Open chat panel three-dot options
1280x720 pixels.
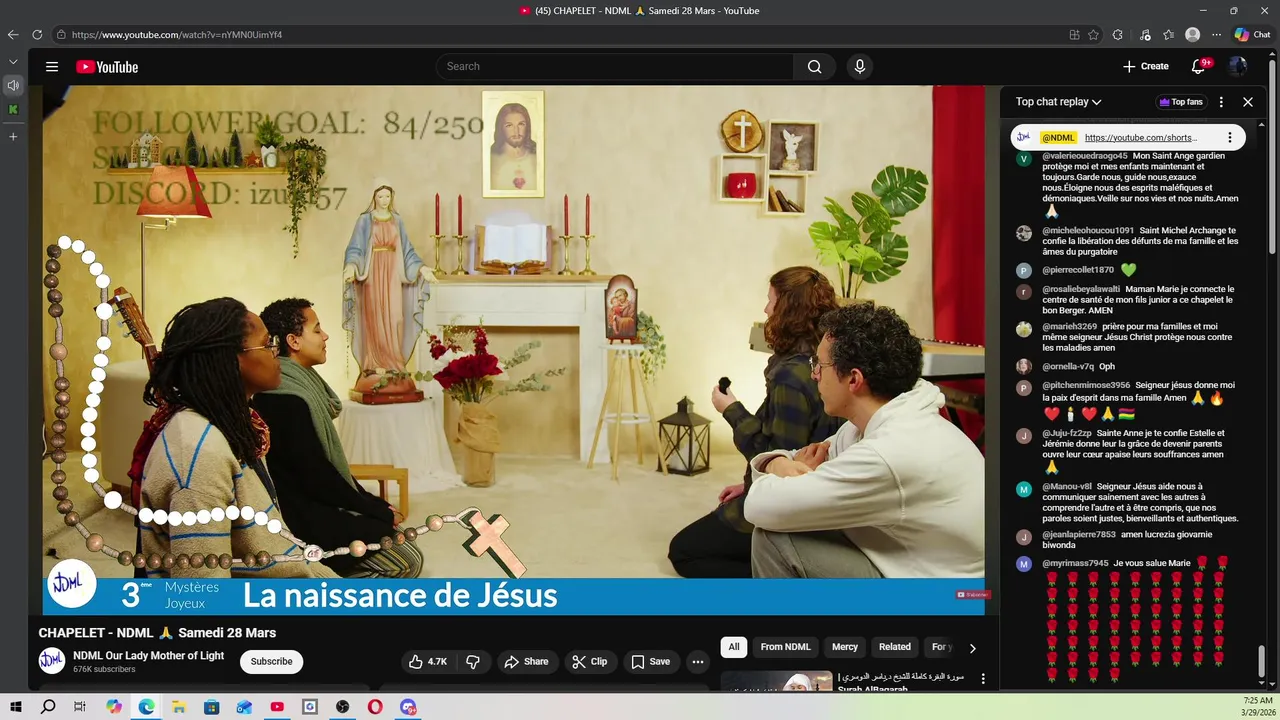(1221, 102)
